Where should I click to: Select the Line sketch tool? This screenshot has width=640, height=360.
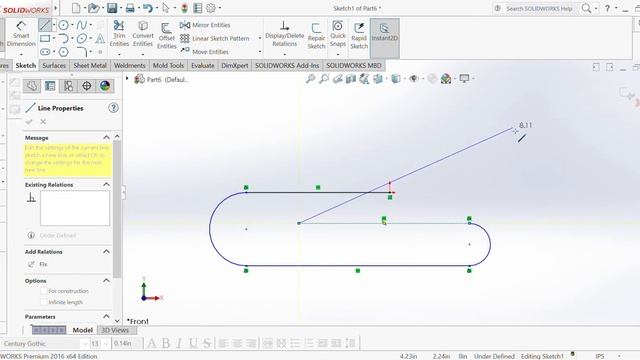45,25
